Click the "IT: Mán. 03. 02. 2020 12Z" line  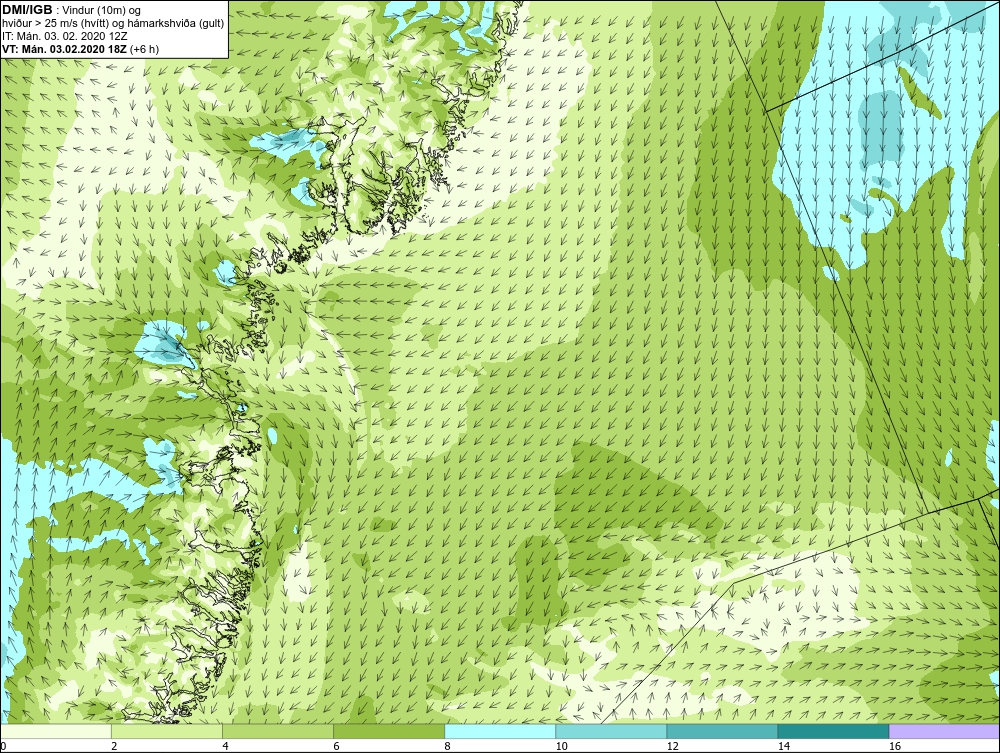coord(64,36)
